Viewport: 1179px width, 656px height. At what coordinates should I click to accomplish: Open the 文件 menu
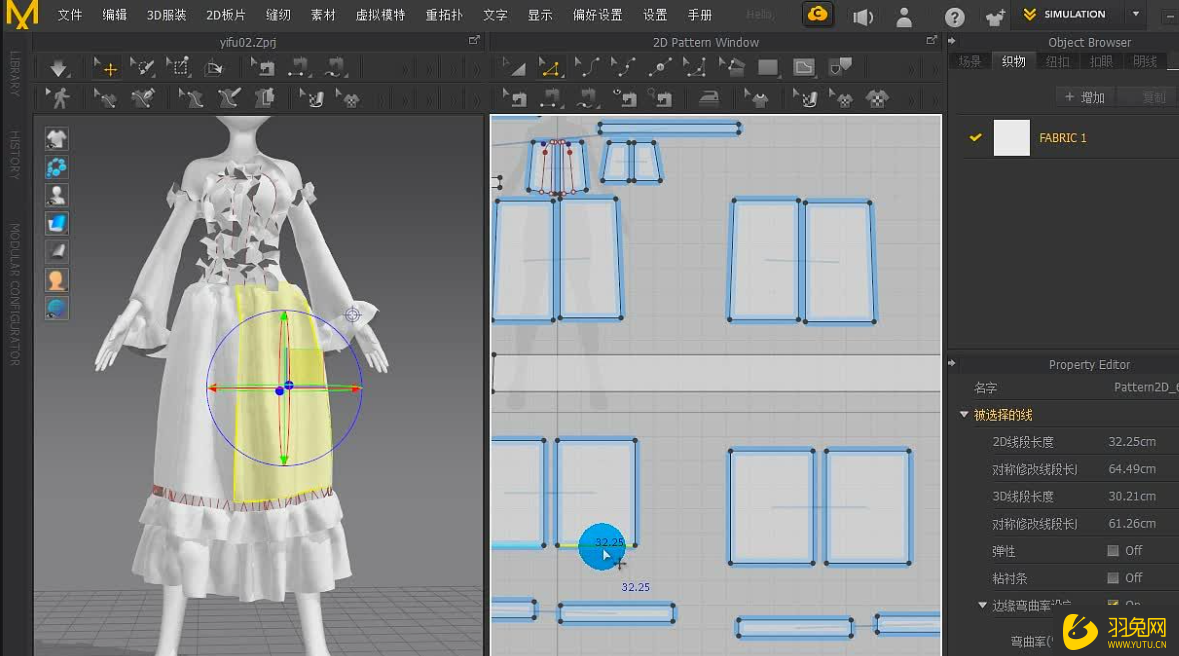69,15
